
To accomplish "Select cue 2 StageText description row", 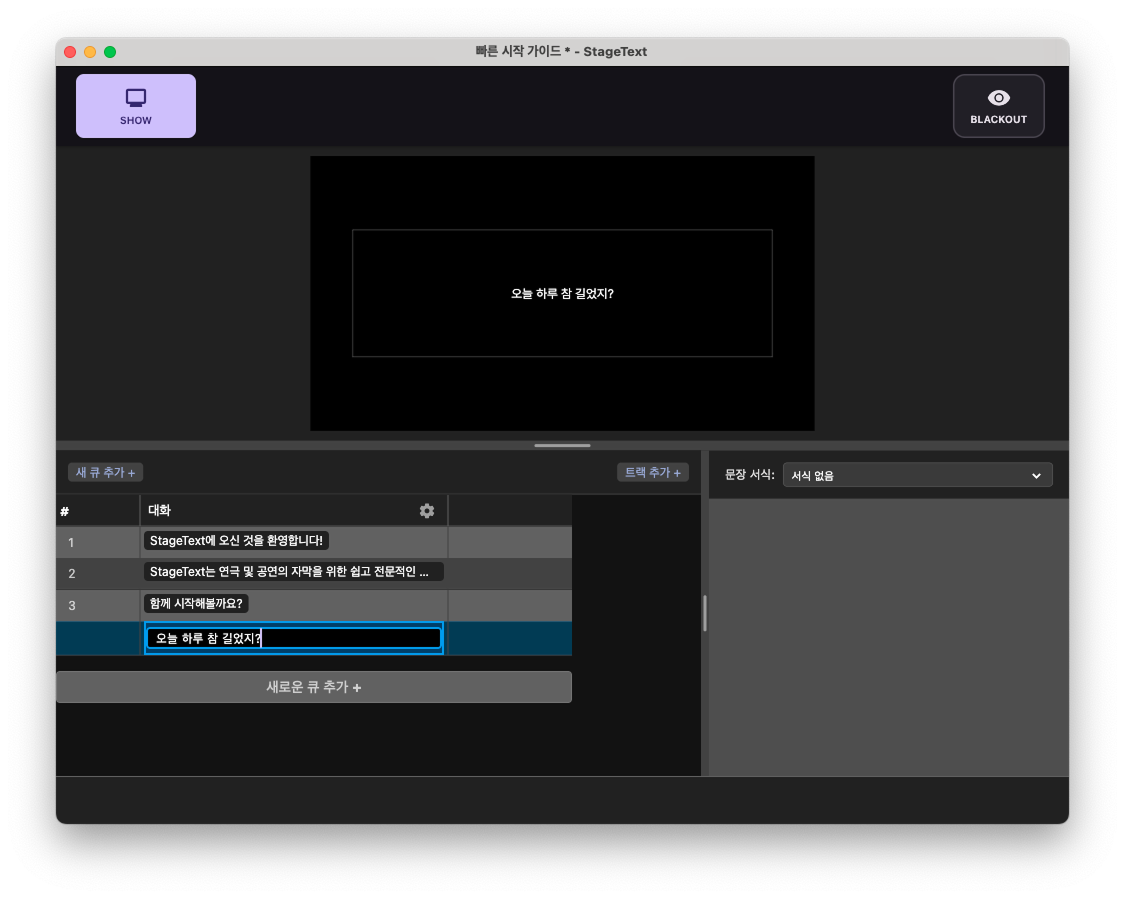I will point(293,574).
